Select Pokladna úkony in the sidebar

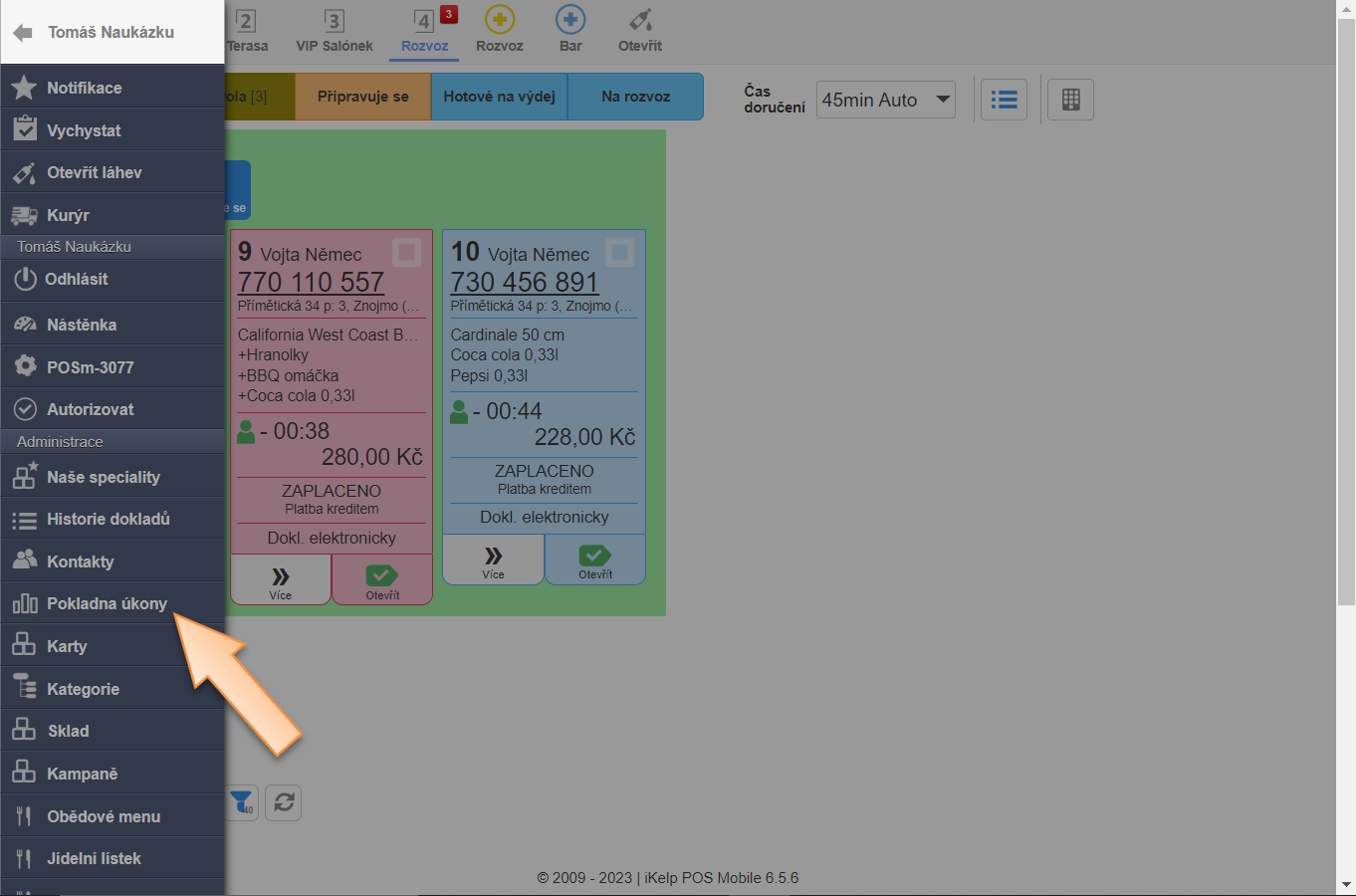107,603
